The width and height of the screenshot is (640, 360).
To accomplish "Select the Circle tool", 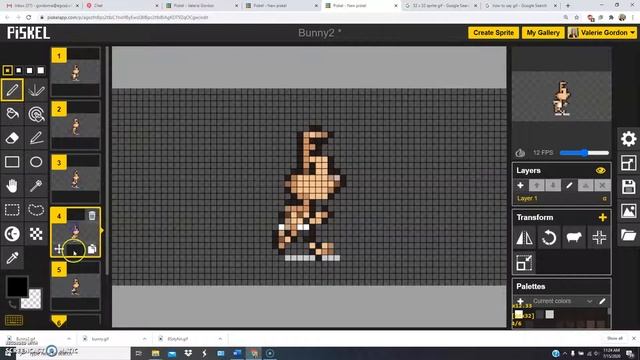I will [x=36, y=162].
